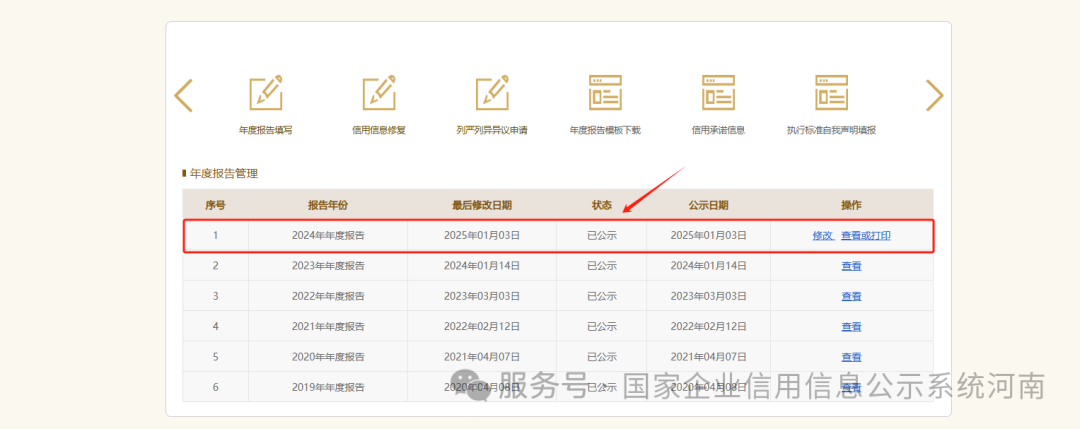The image size is (1080, 429).
Task: Click serial number 4 cell
Action: 216,326
